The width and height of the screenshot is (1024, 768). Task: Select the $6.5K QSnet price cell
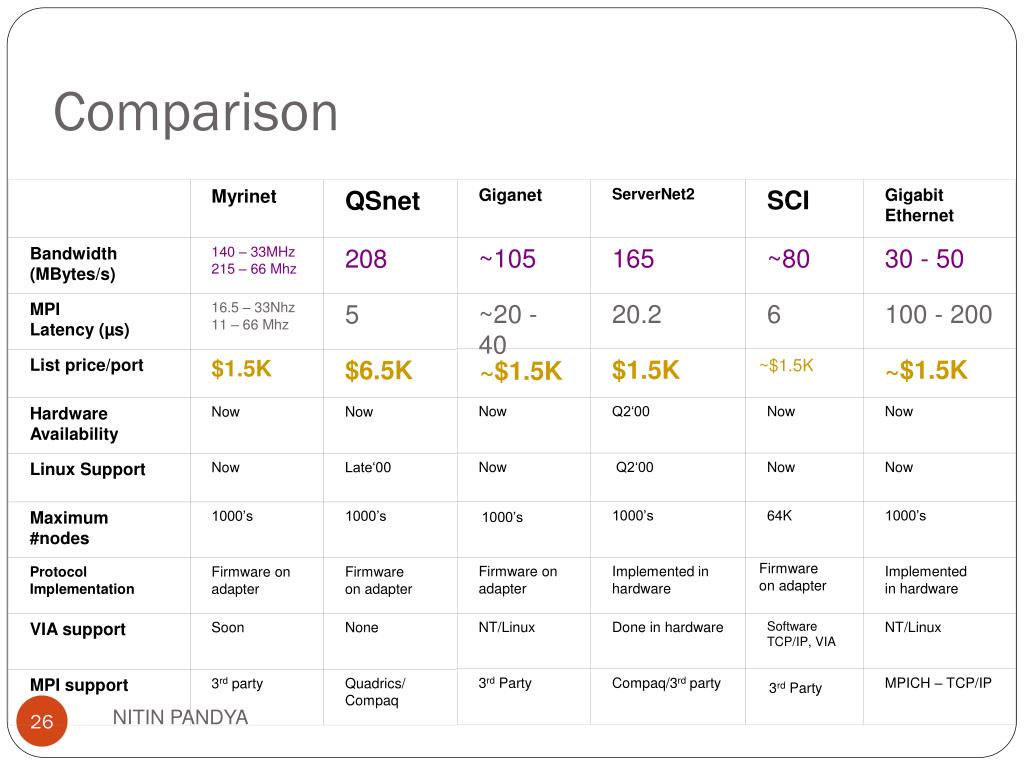point(379,370)
